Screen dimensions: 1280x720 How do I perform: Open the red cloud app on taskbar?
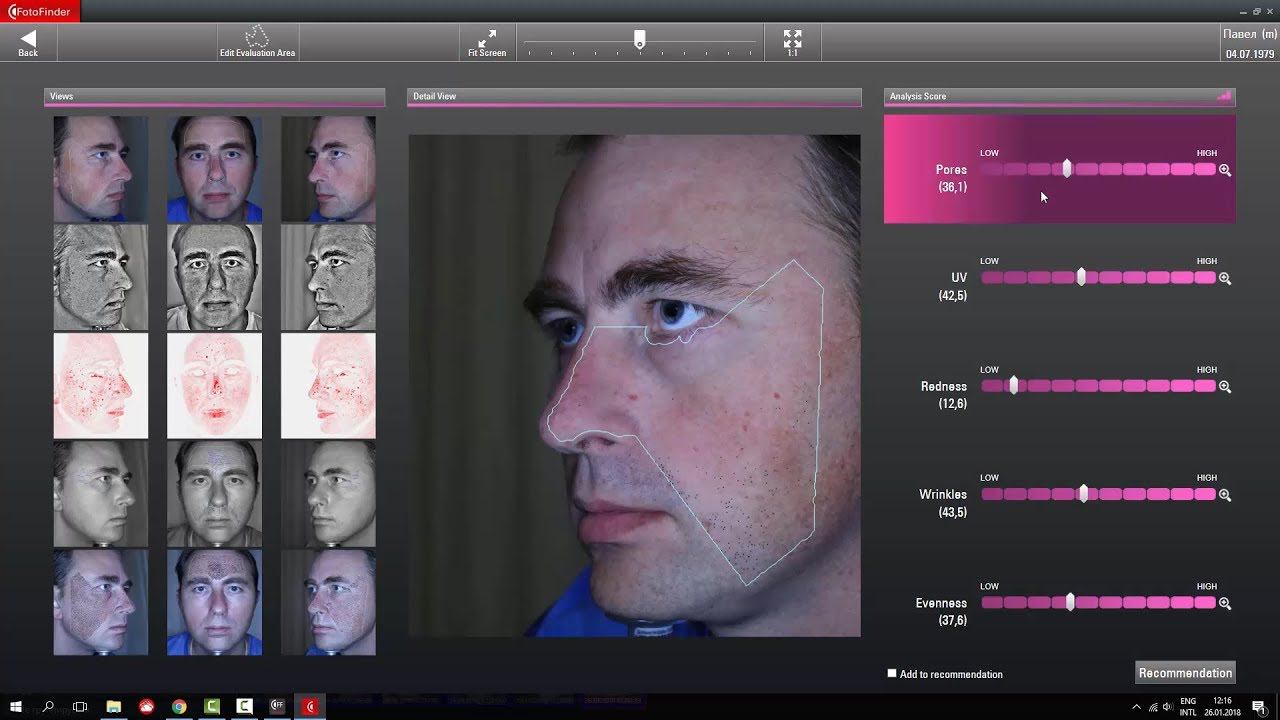(146, 707)
